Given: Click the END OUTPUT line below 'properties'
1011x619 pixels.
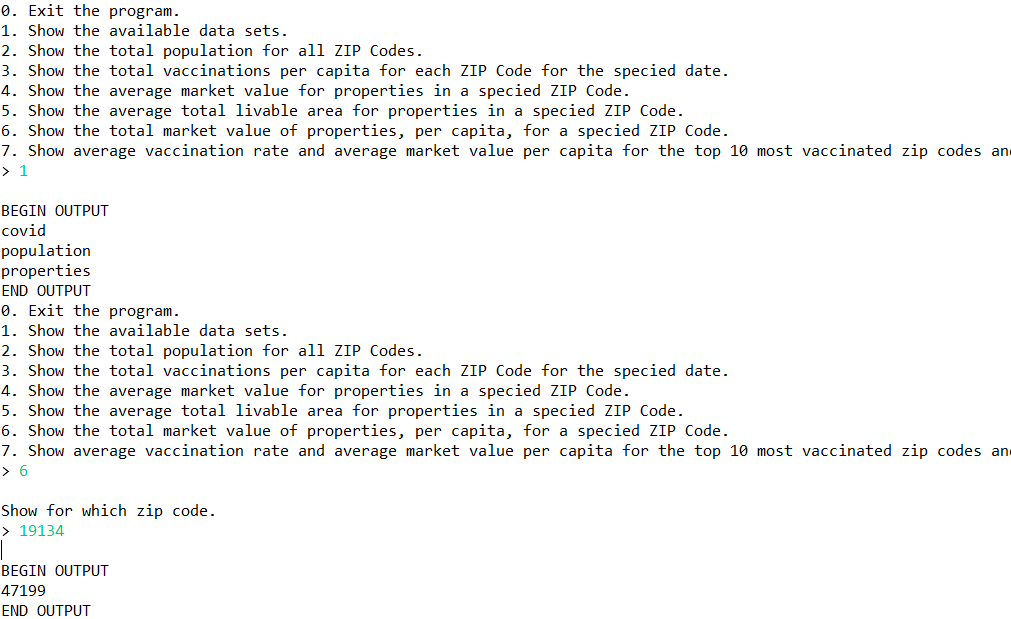Looking at the screenshot, I should 45,291.
